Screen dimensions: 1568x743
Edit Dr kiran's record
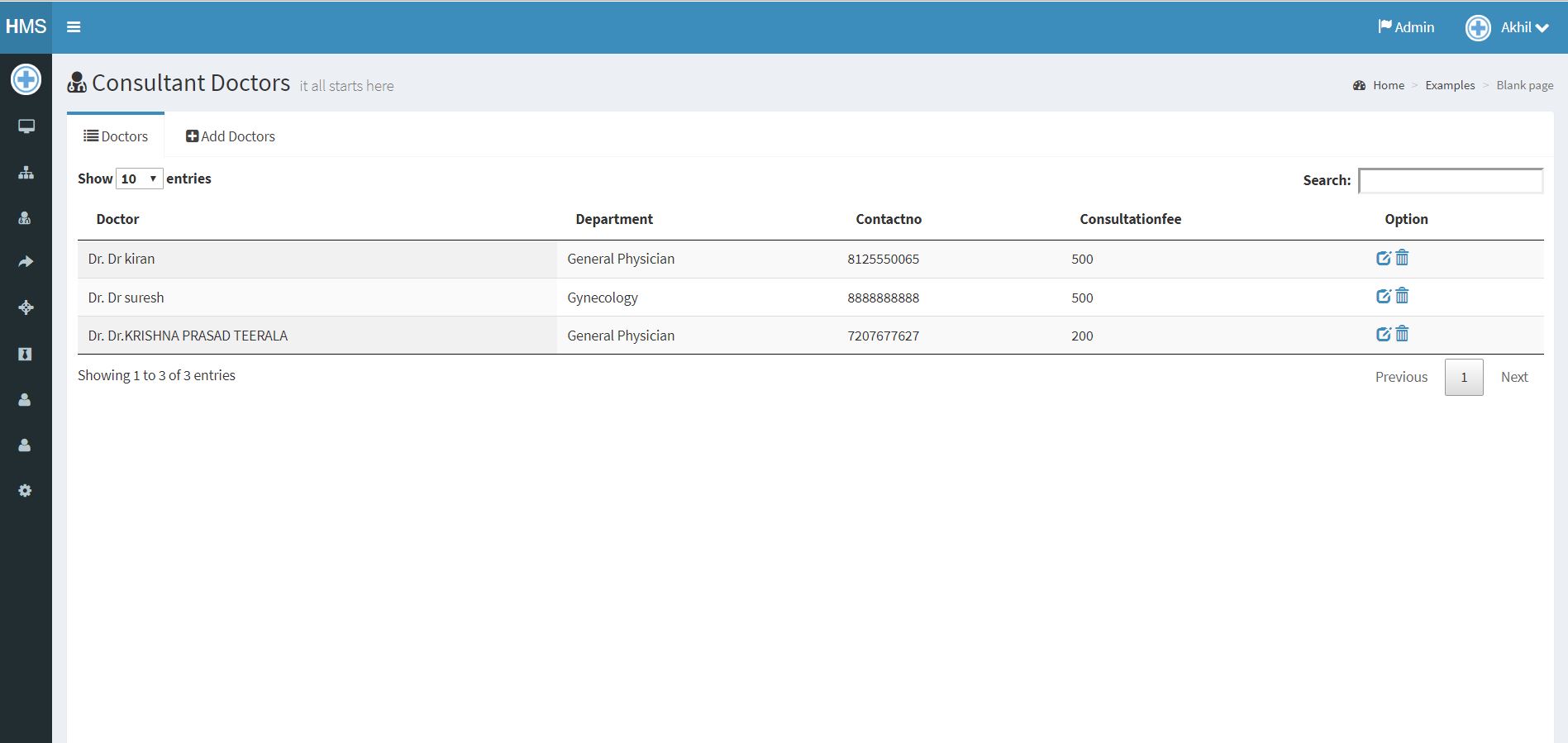pos(1383,258)
